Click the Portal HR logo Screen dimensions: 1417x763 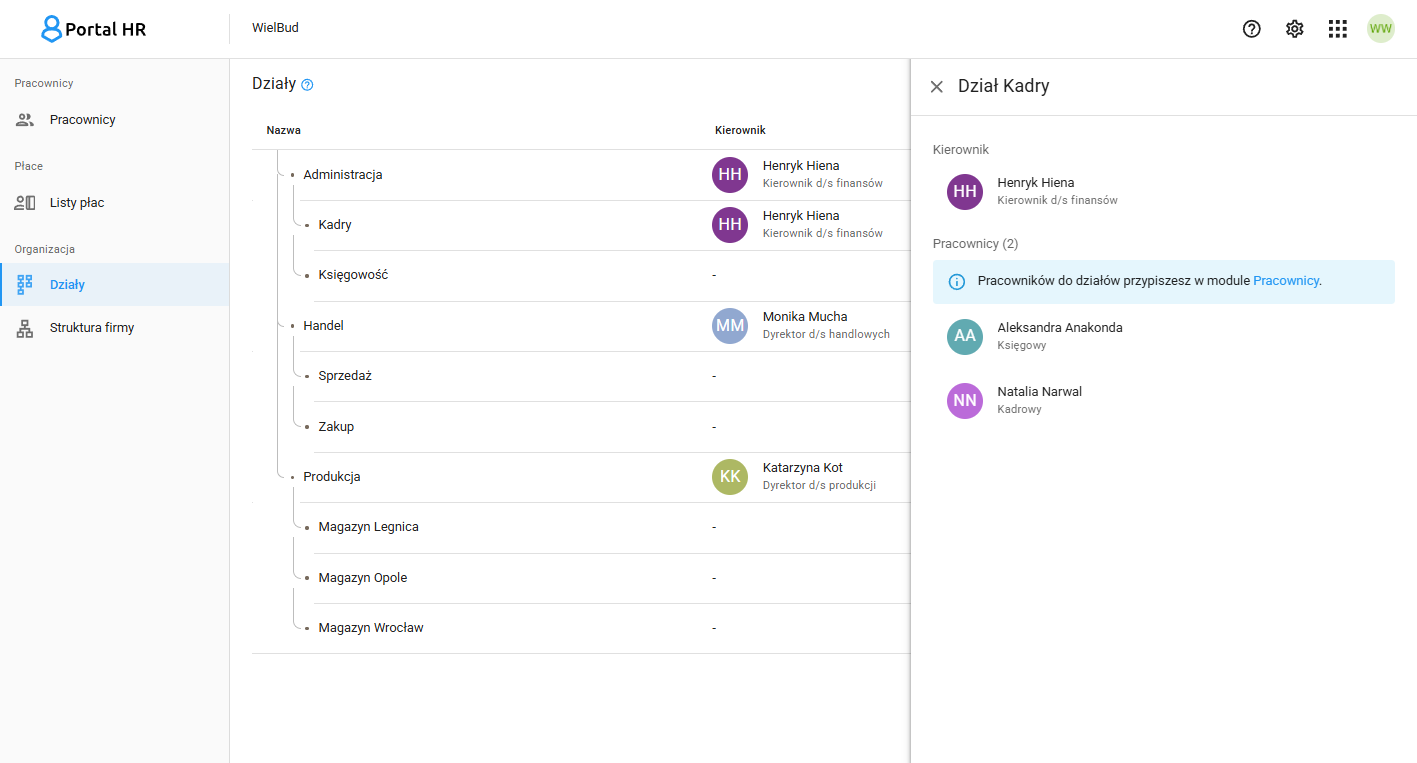coord(93,29)
